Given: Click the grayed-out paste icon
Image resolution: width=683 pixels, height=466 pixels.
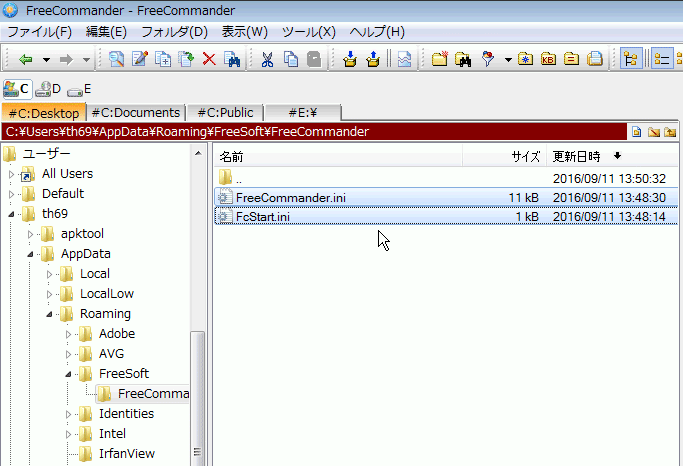Looking at the screenshot, I should point(314,59).
